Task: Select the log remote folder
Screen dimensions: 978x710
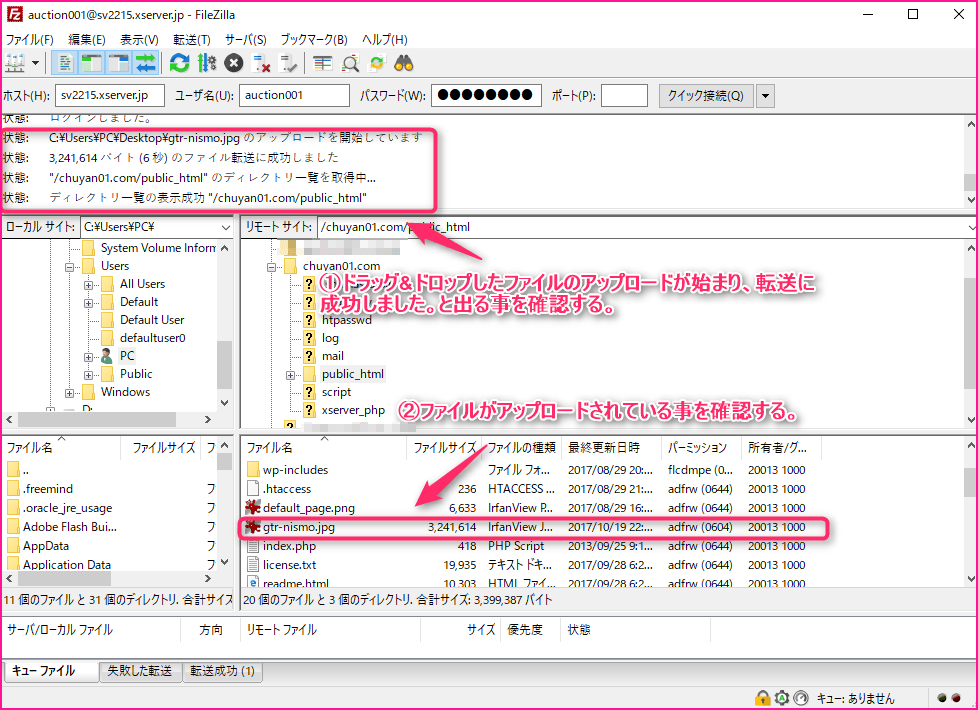Action: coord(330,338)
